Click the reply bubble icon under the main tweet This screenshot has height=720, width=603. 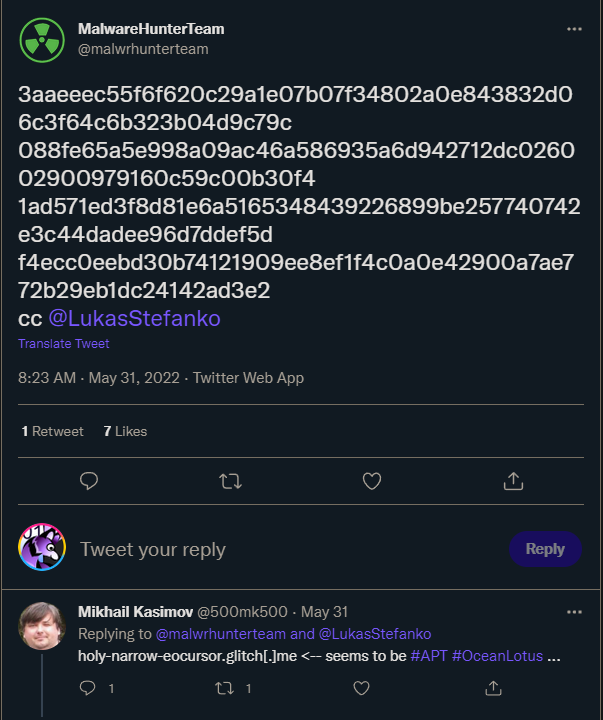[x=89, y=481]
